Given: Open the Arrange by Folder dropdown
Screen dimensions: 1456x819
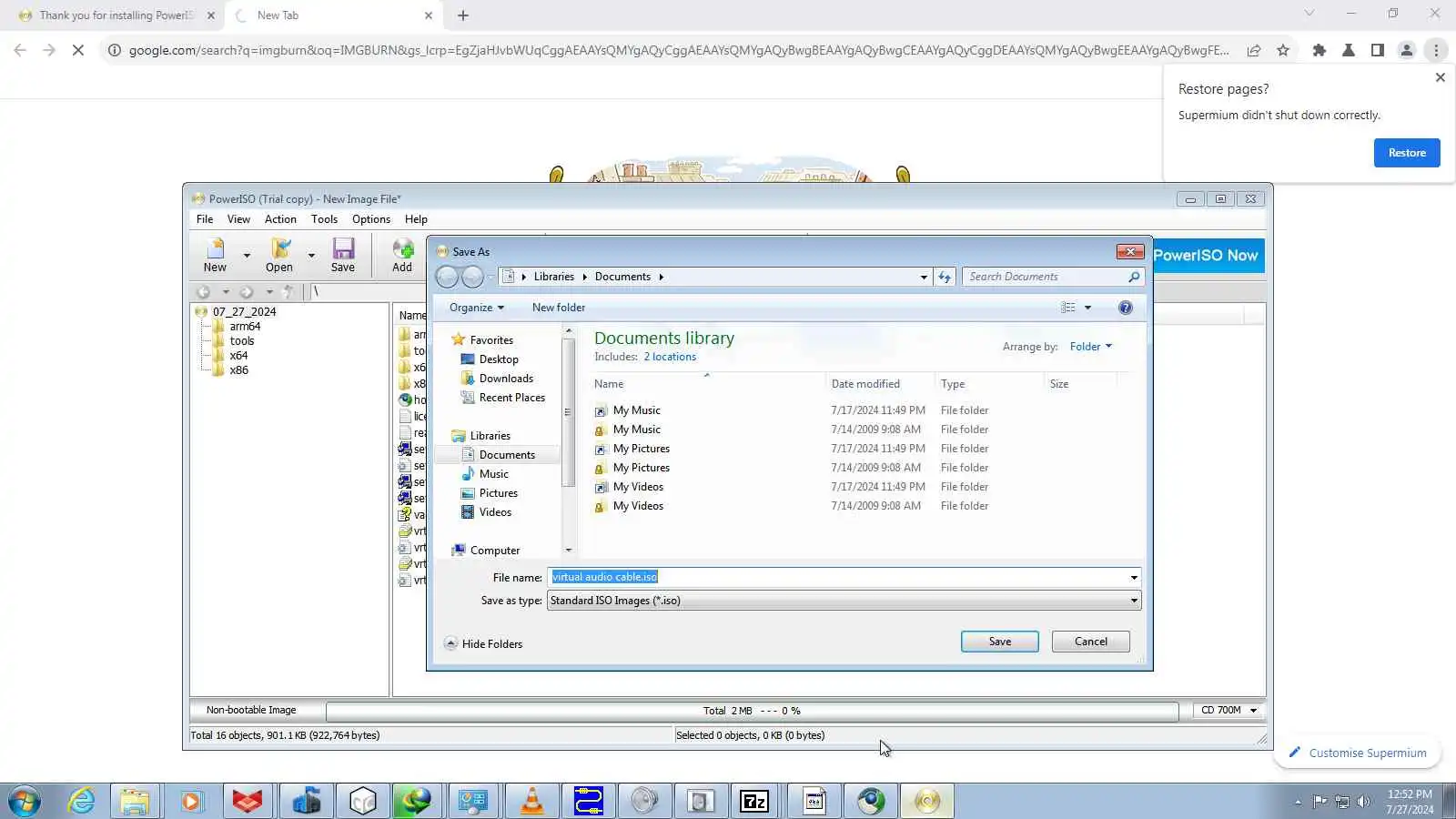Looking at the screenshot, I should pos(1090,347).
